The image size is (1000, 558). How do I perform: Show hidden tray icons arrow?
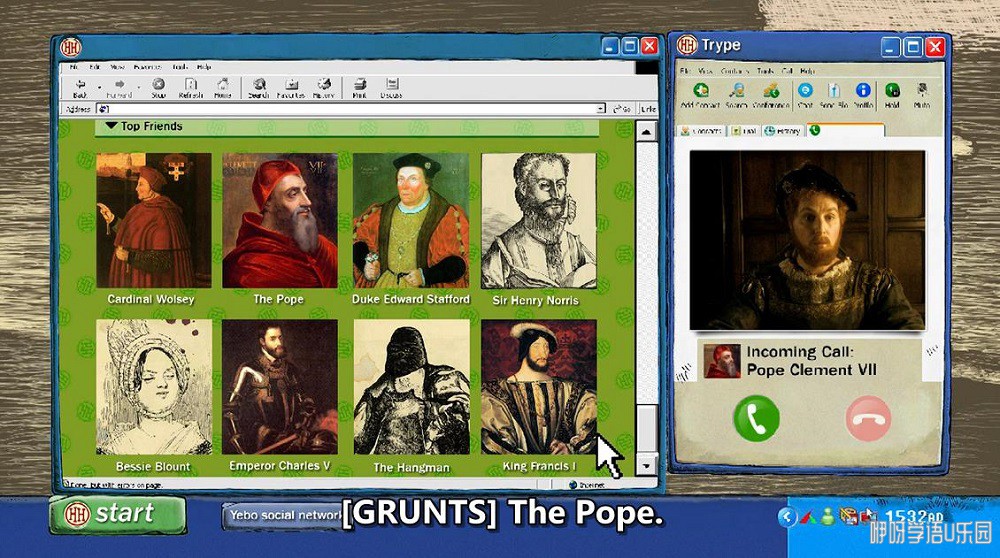point(786,516)
